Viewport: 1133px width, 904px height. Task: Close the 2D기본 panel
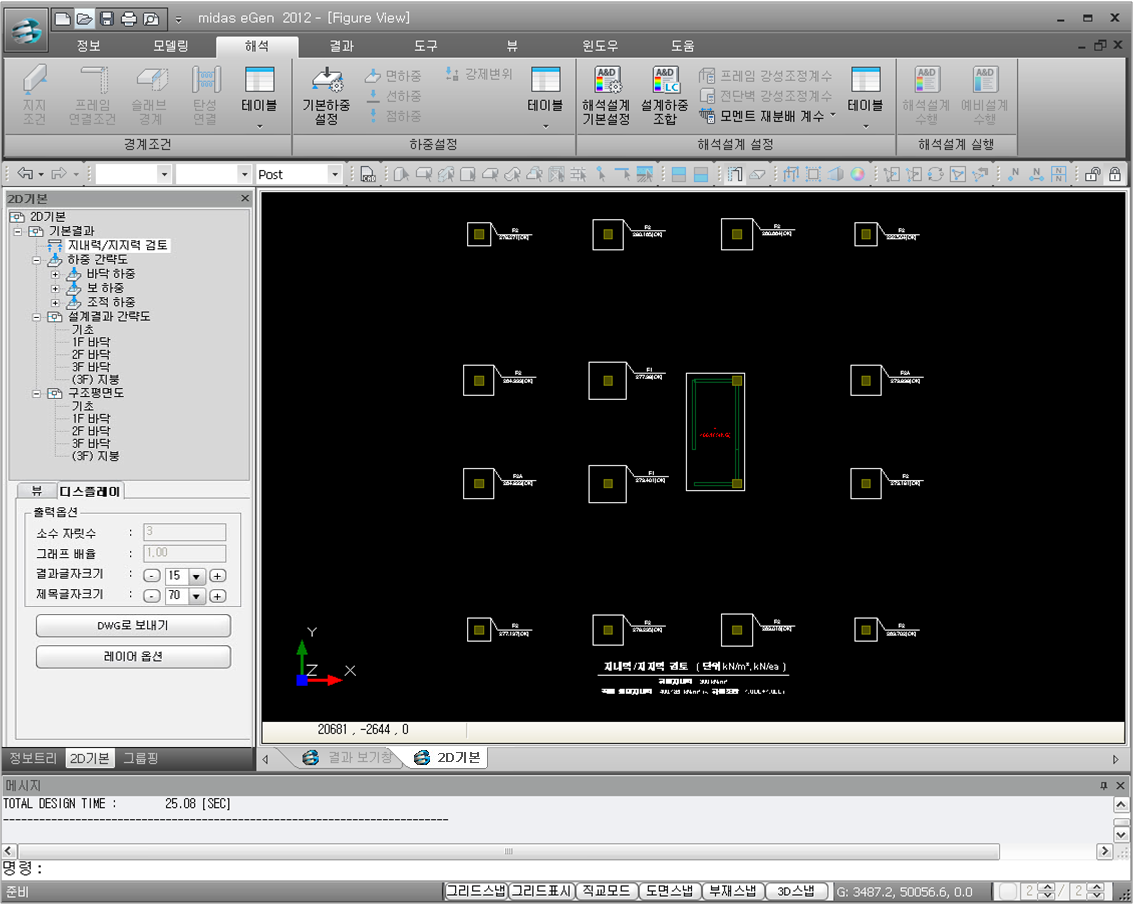[245, 198]
